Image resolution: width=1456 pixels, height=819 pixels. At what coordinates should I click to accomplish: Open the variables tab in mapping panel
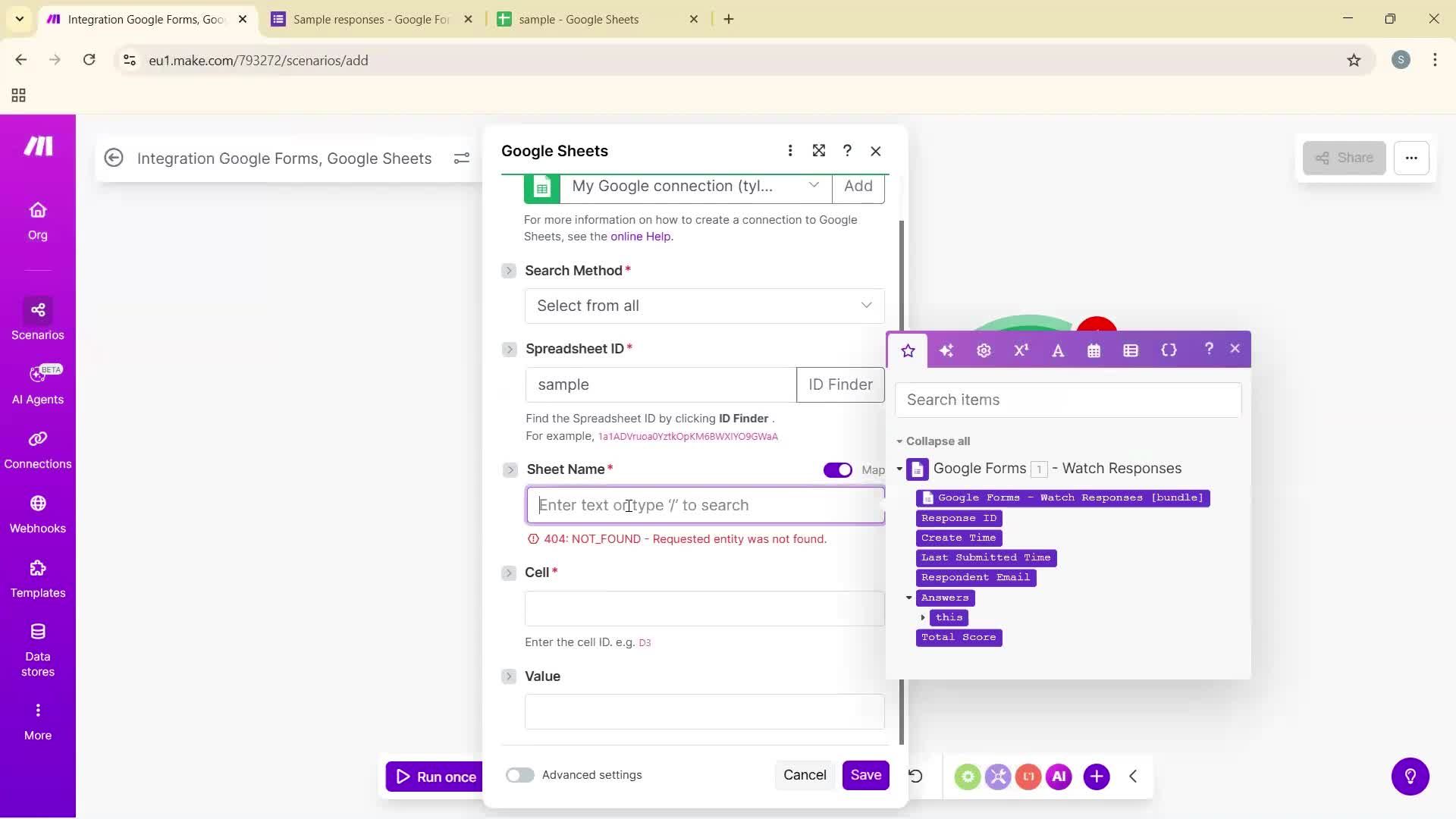[1169, 350]
